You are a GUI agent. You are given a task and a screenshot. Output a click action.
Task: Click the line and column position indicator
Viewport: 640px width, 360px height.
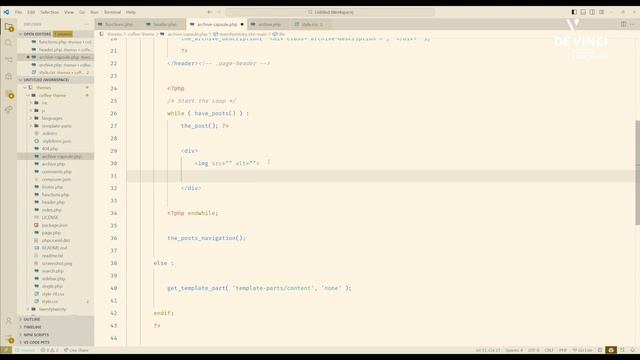tap(487, 350)
